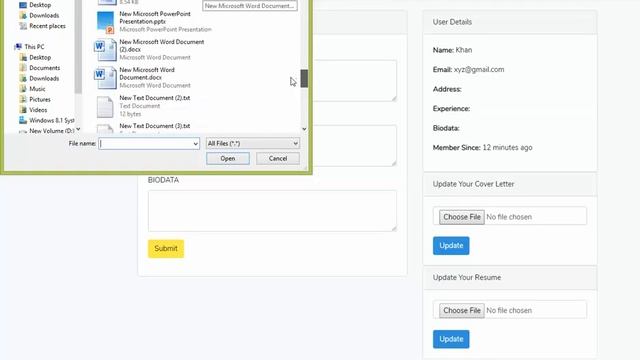Image resolution: width=640 pixels, height=360 pixels.
Task: Select the New Microsoft Word Document.docx icon
Action: tap(105, 78)
